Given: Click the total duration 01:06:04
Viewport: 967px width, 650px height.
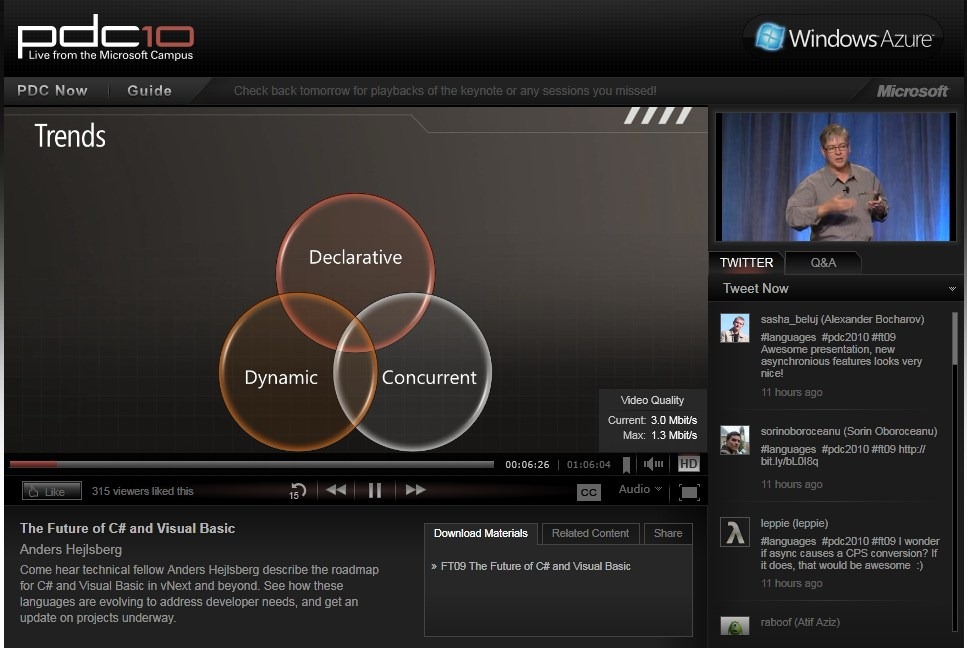Looking at the screenshot, I should (589, 464).
